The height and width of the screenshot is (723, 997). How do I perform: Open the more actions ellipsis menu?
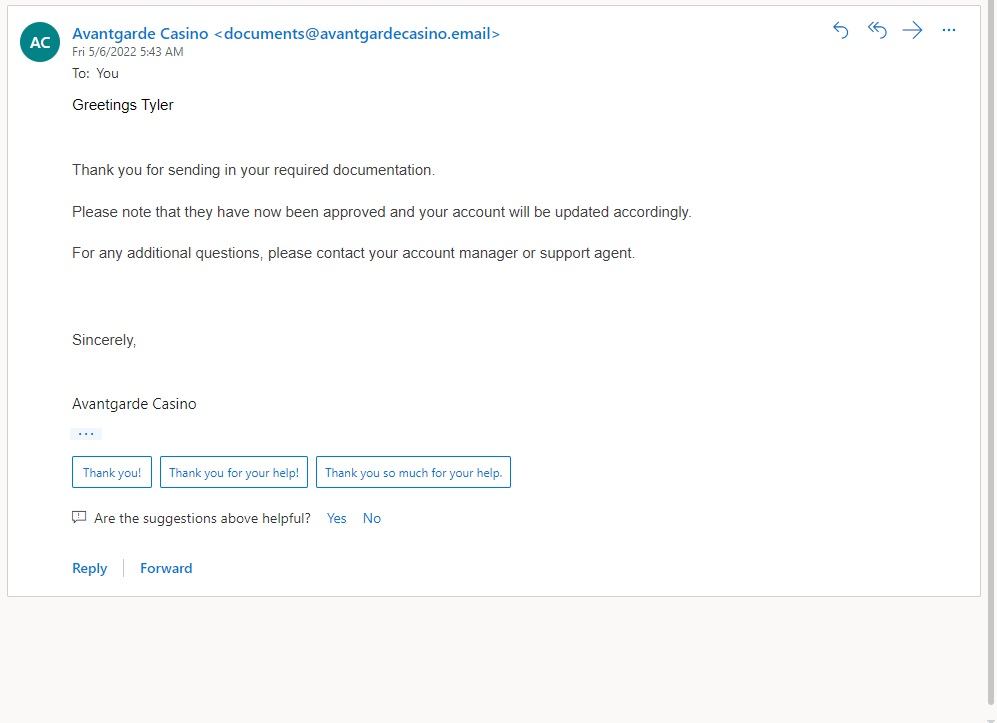point(949,30)
